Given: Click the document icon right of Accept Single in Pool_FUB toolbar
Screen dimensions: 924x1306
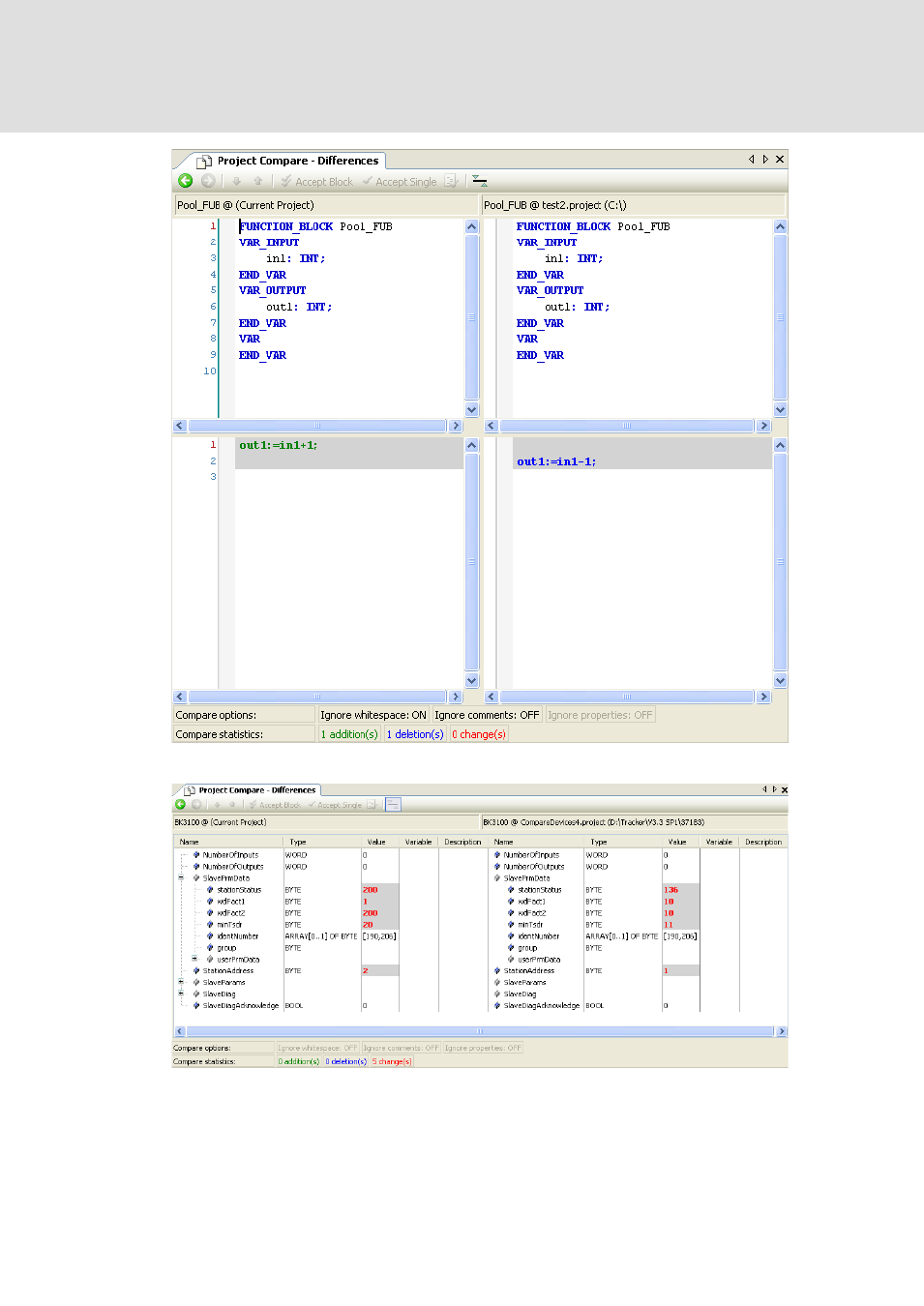Looking at the screenshot, I should tap(451, 181).
